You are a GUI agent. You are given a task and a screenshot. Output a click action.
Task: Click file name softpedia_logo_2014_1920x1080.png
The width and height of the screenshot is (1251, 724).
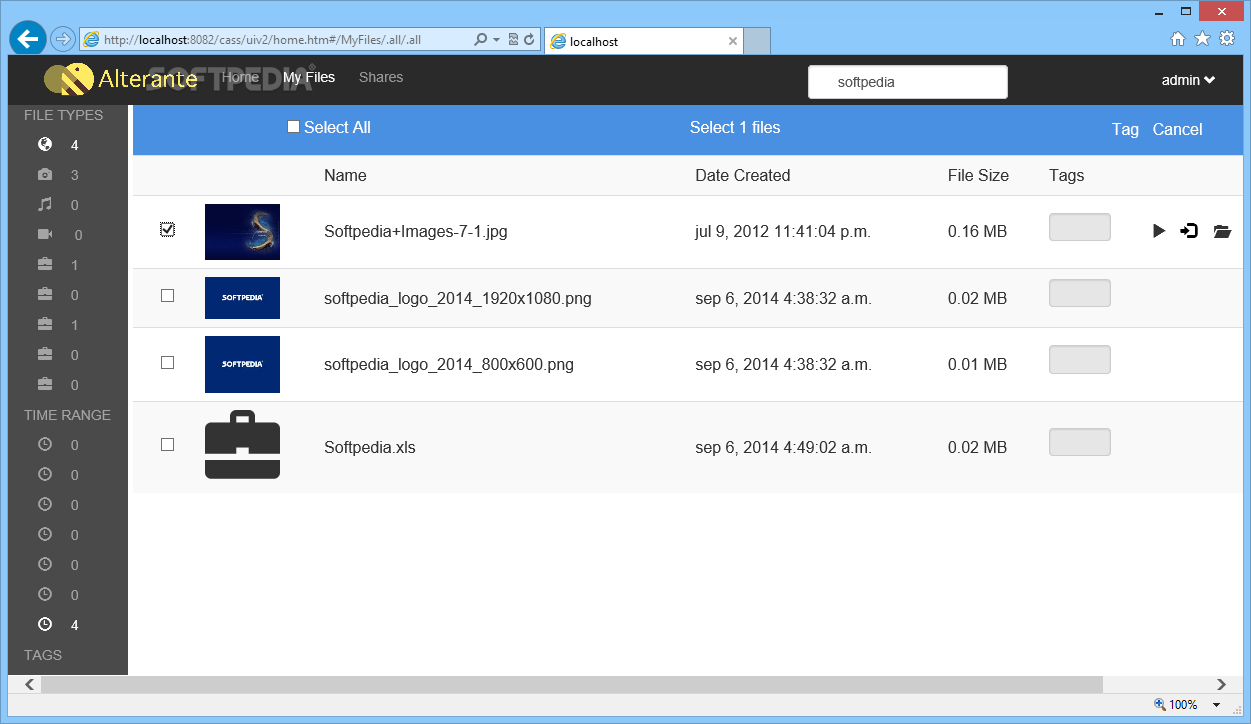[x=458, y=298]
